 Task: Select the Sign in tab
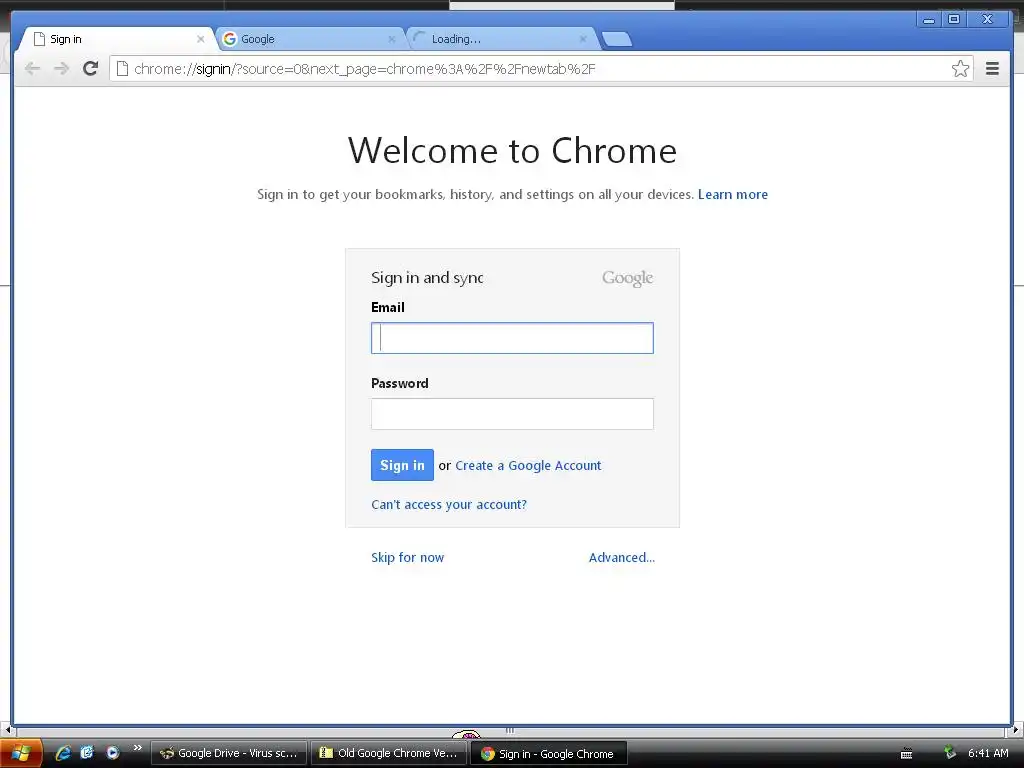click(118, 39)
